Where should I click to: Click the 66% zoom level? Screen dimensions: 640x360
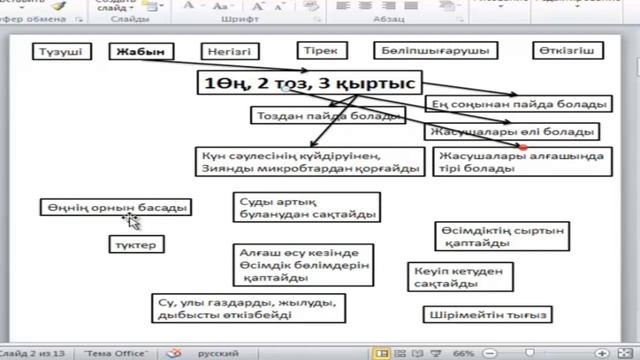pos(463,353)
